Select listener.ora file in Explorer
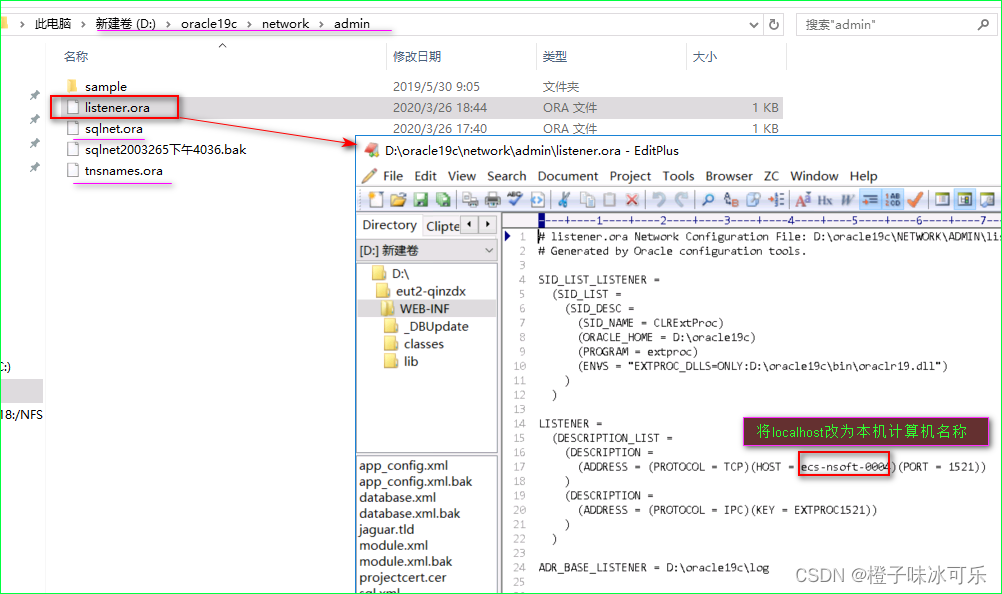This screenshot has height=594, width=1002. 117,107
